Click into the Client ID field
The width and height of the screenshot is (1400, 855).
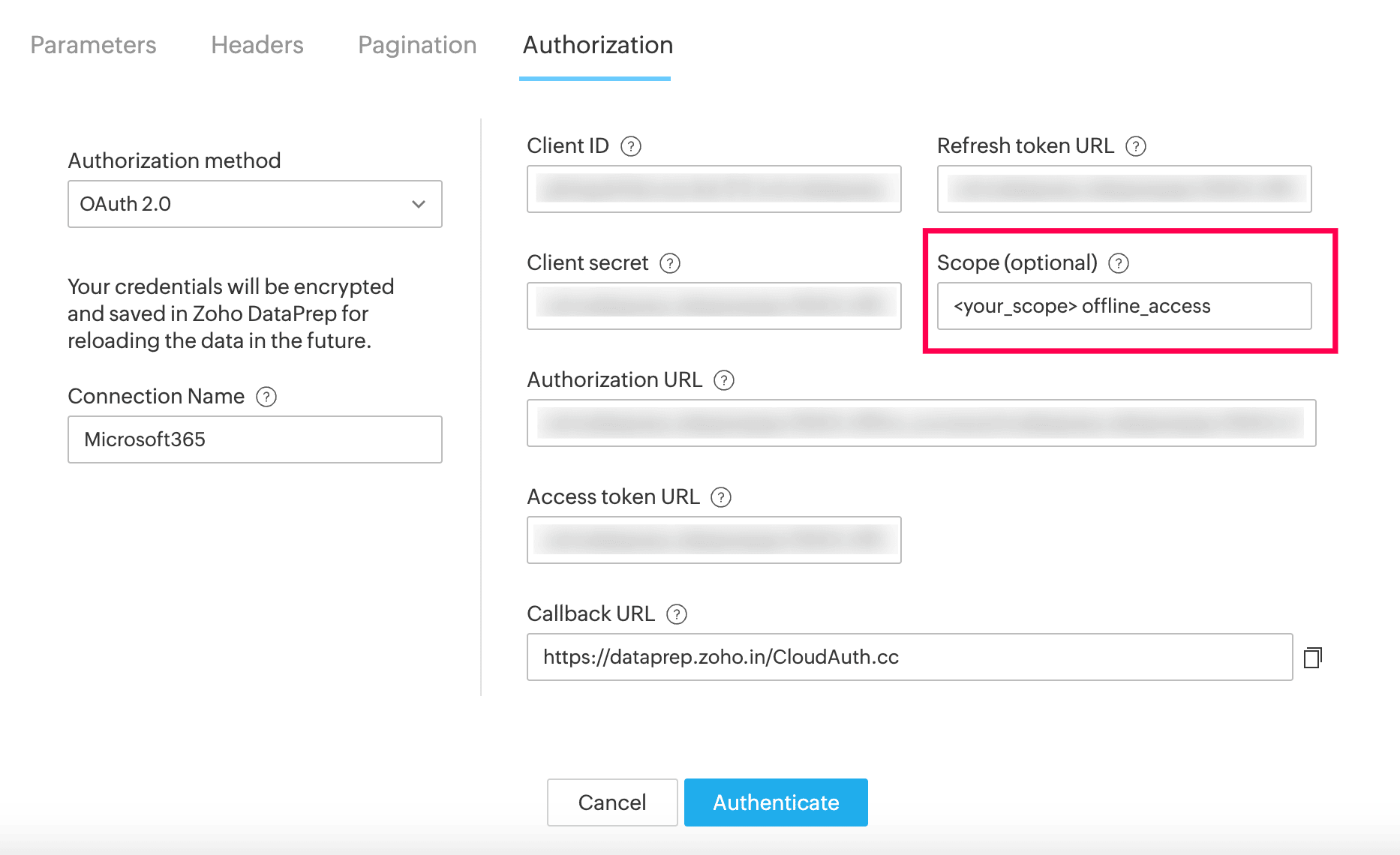(x=714, y=189)
